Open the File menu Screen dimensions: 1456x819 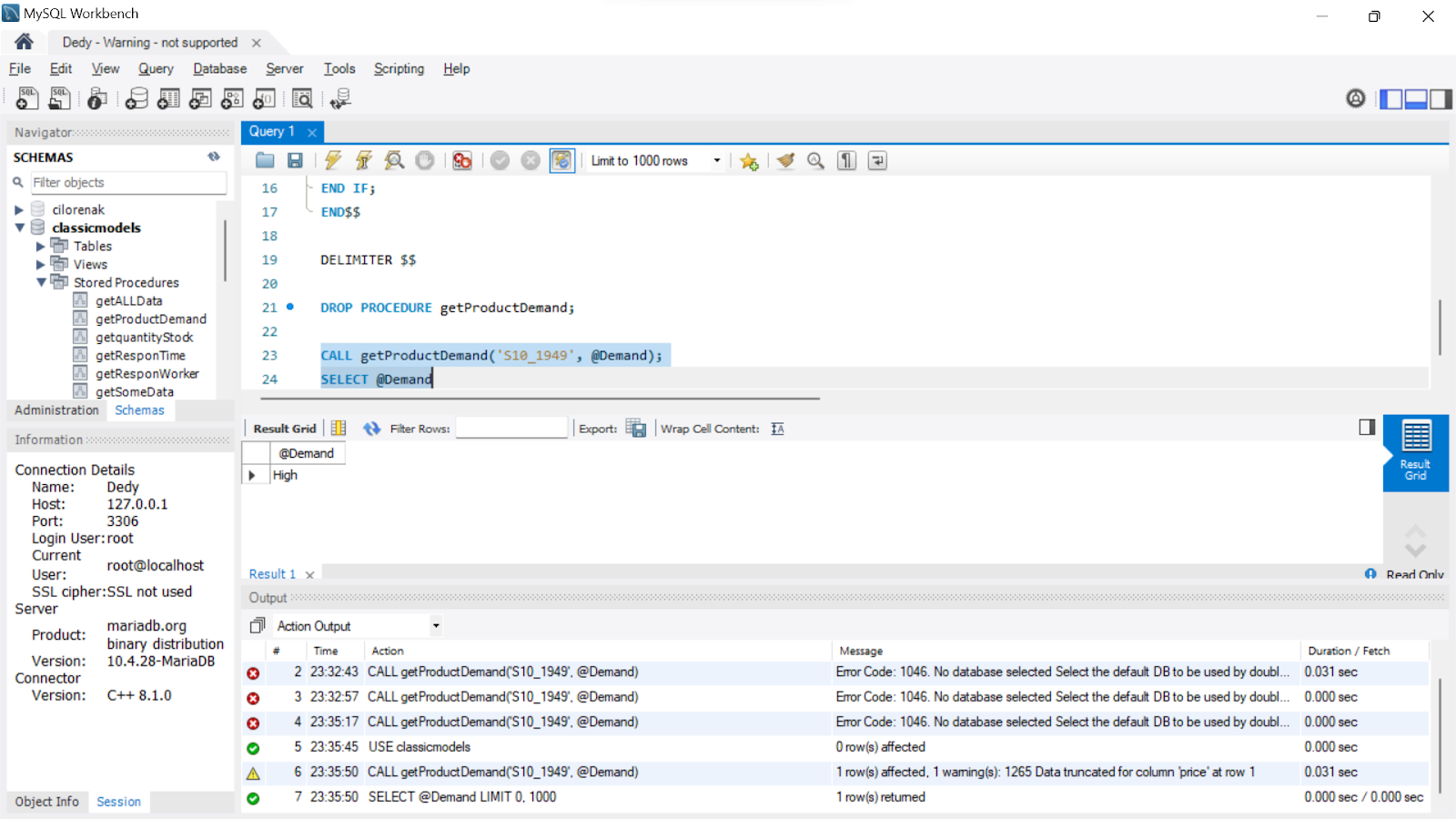click(20, 68)
